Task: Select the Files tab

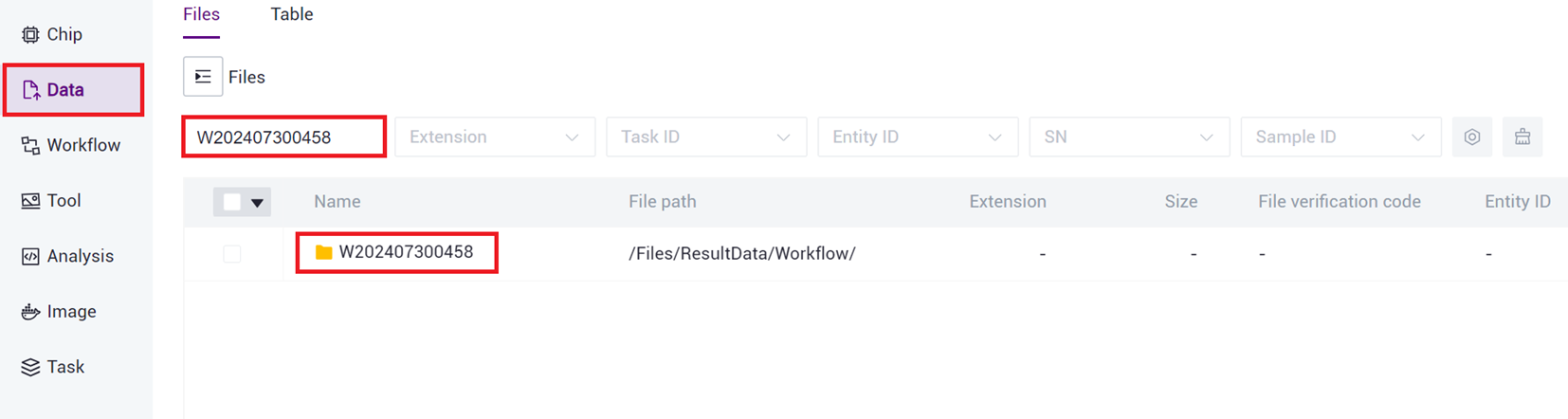Action: point(201,14)
